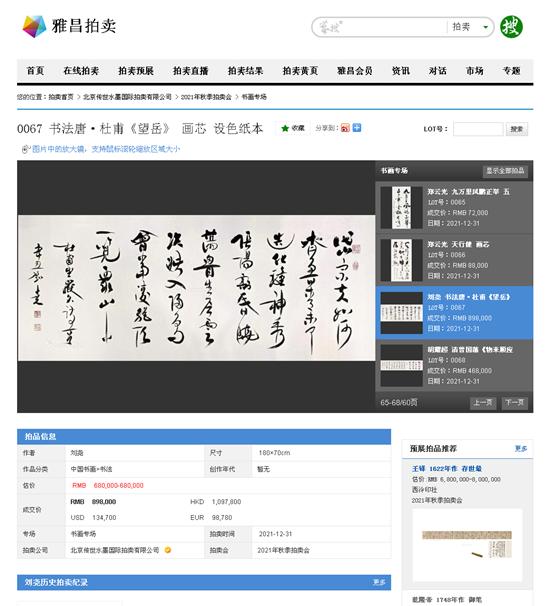Open 对话 navigation item

point(438,71)
